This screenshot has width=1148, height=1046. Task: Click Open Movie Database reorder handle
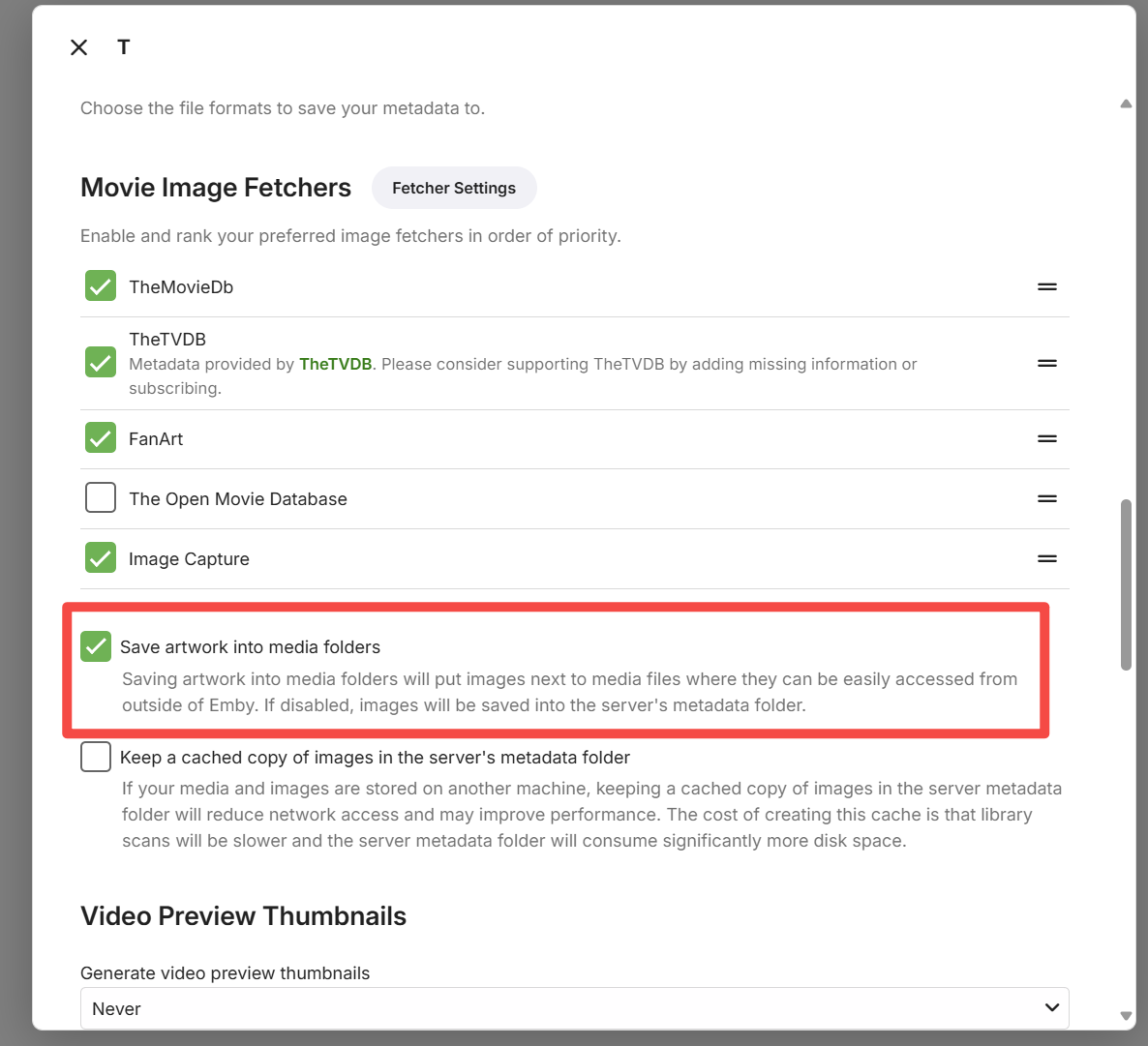tap(1046, 499)
